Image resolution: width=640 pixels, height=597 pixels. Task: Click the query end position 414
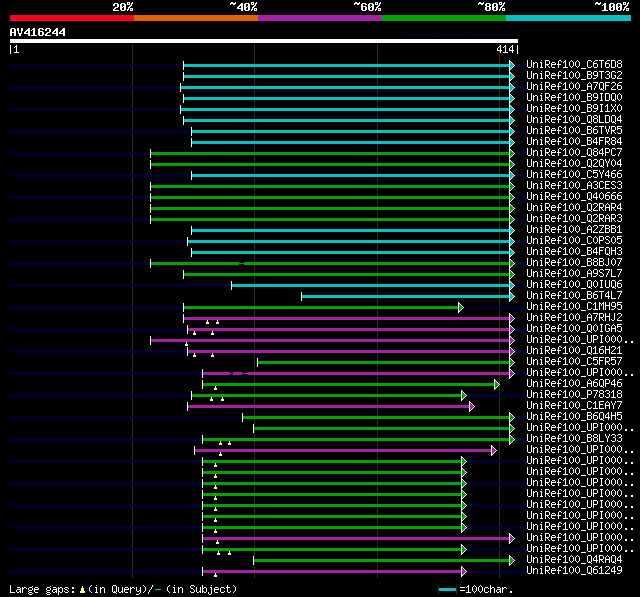[x=505, y=49]
